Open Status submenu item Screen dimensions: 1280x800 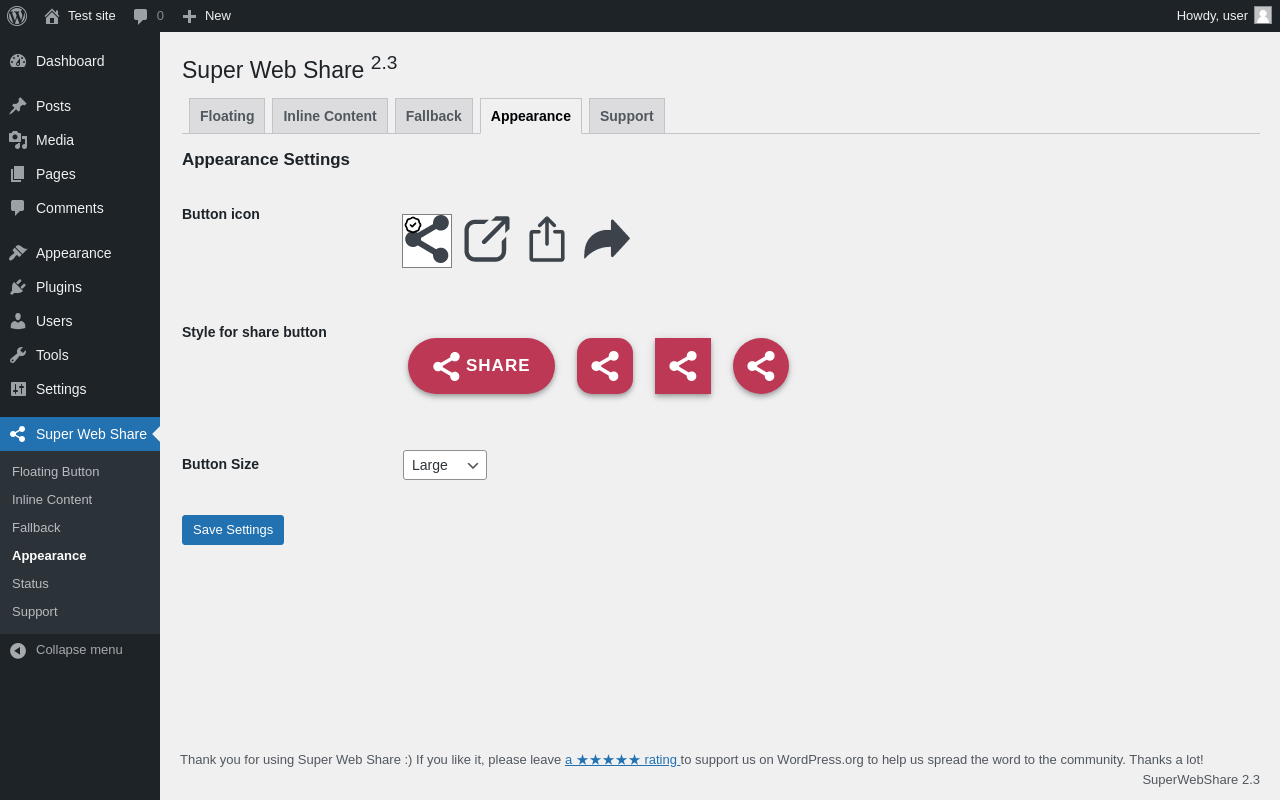(80, 584)
